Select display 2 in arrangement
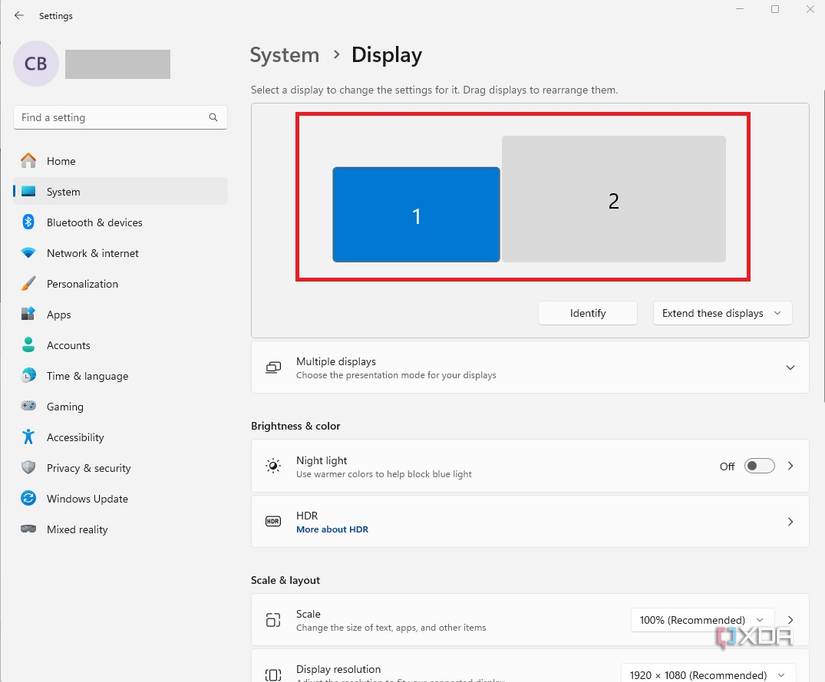The height and width of the screenshot is (682, 825). coord(613,199)
